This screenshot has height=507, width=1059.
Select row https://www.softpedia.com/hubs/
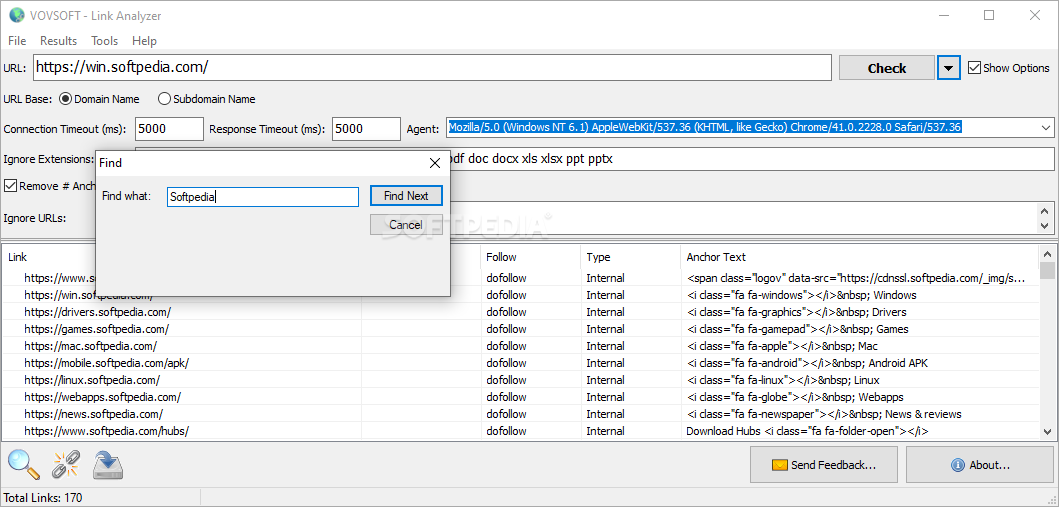[520, 431]
